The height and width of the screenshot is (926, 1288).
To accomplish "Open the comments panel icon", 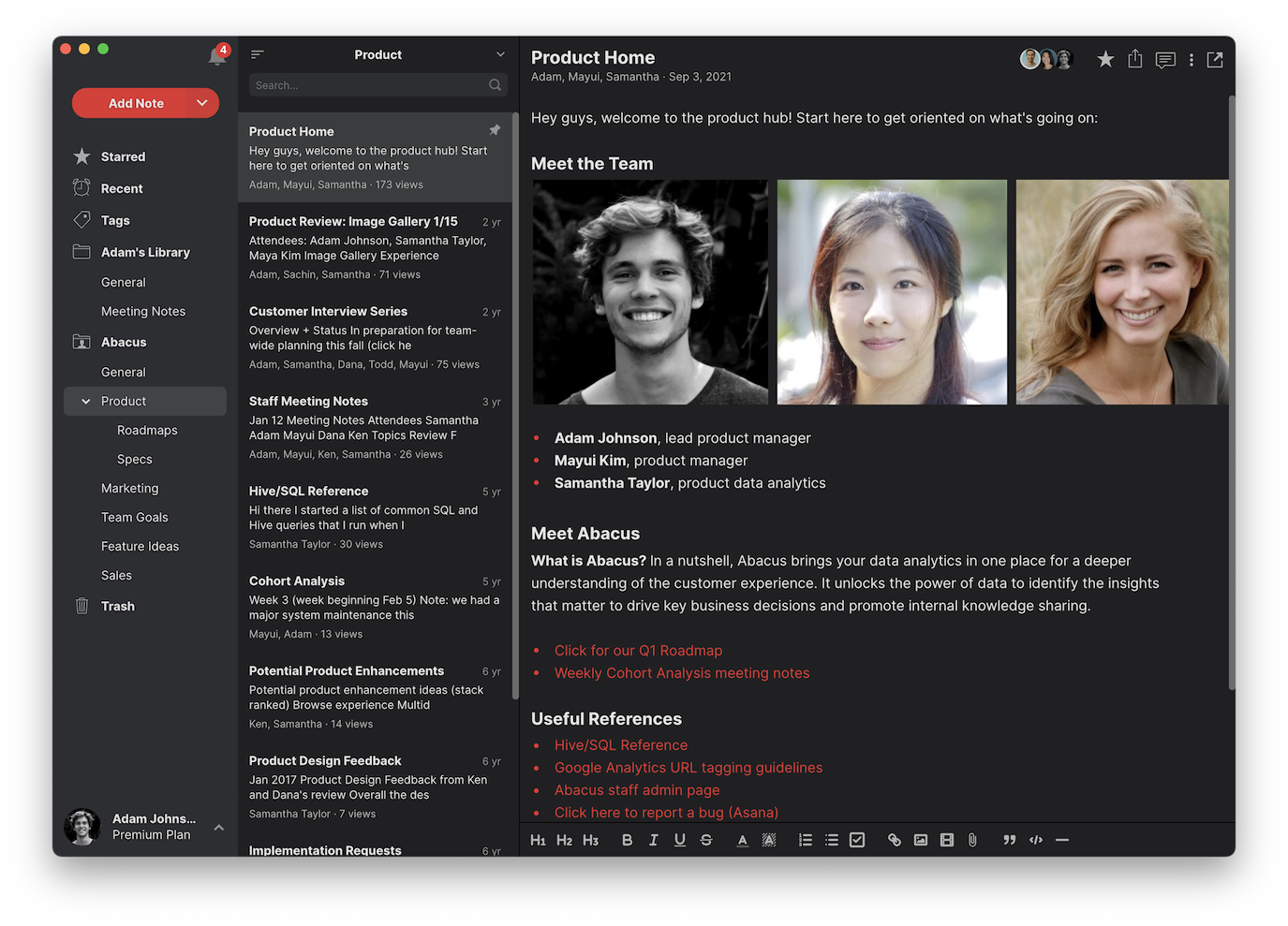I will pyautogui.click(x=1165, y=60).
